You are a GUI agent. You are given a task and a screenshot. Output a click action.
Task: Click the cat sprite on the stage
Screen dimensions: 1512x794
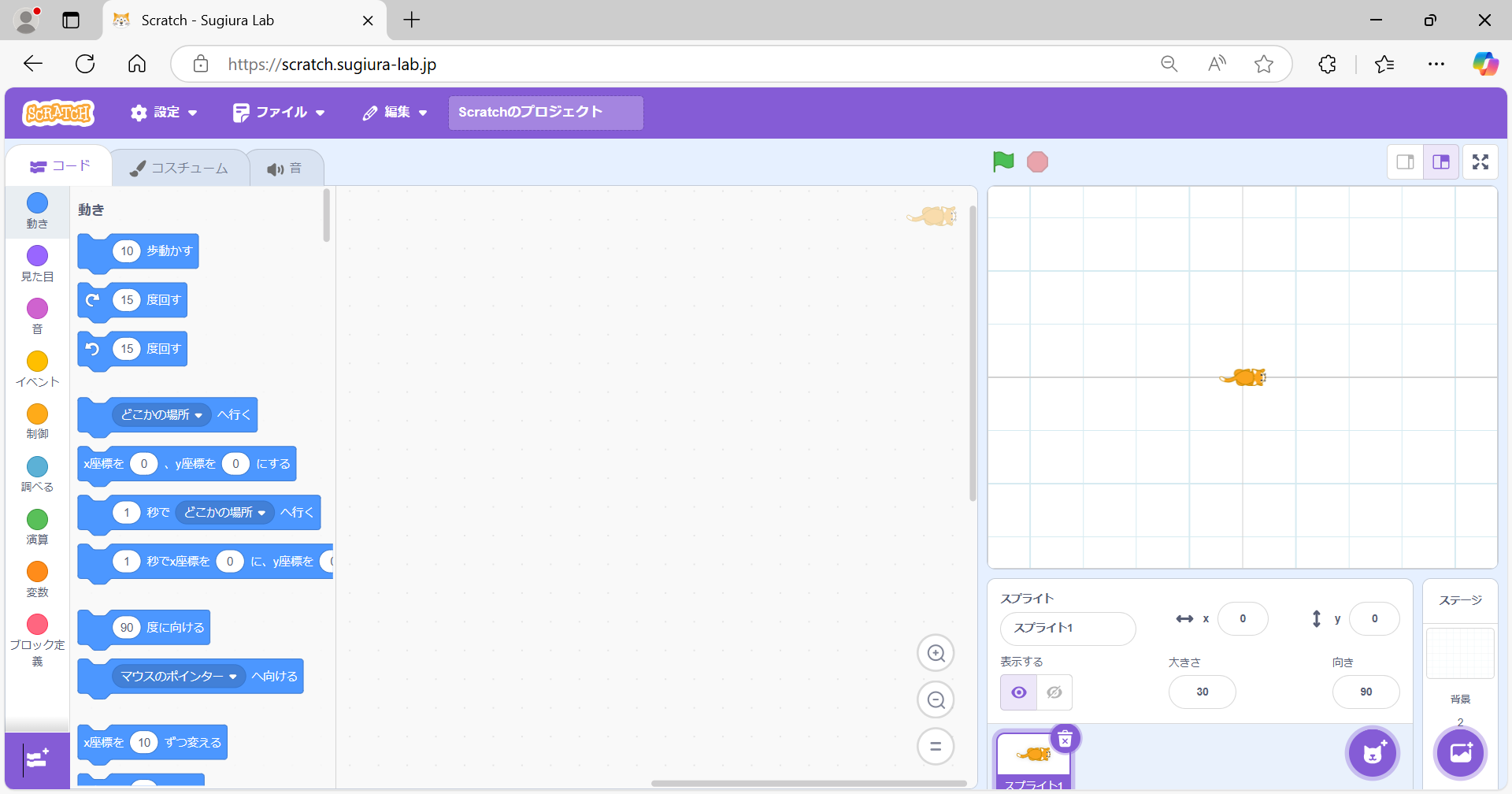coord(1243,377)
